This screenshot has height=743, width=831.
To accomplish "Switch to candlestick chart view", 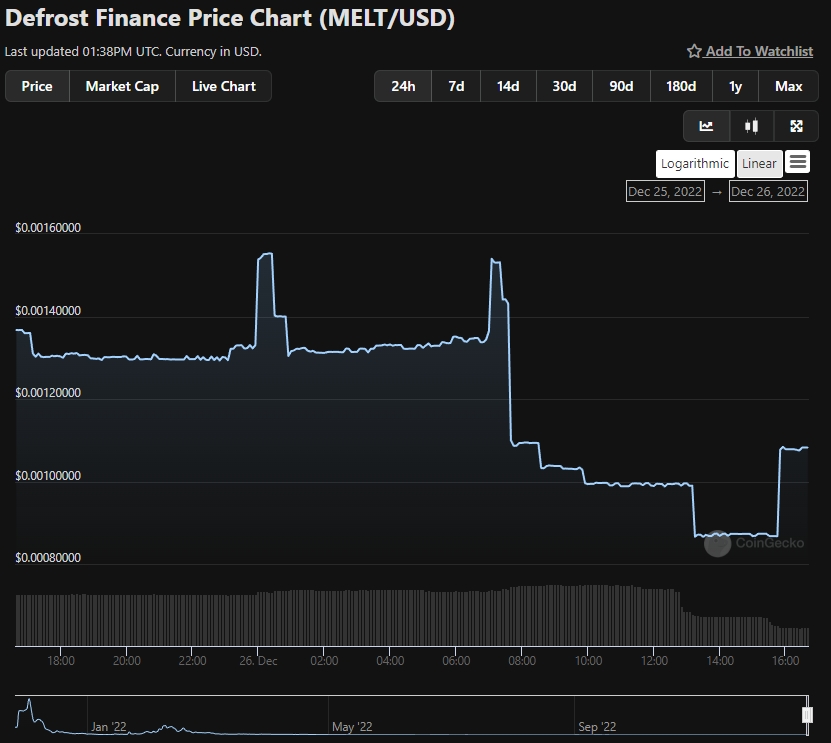I will [x=752, y=126].
